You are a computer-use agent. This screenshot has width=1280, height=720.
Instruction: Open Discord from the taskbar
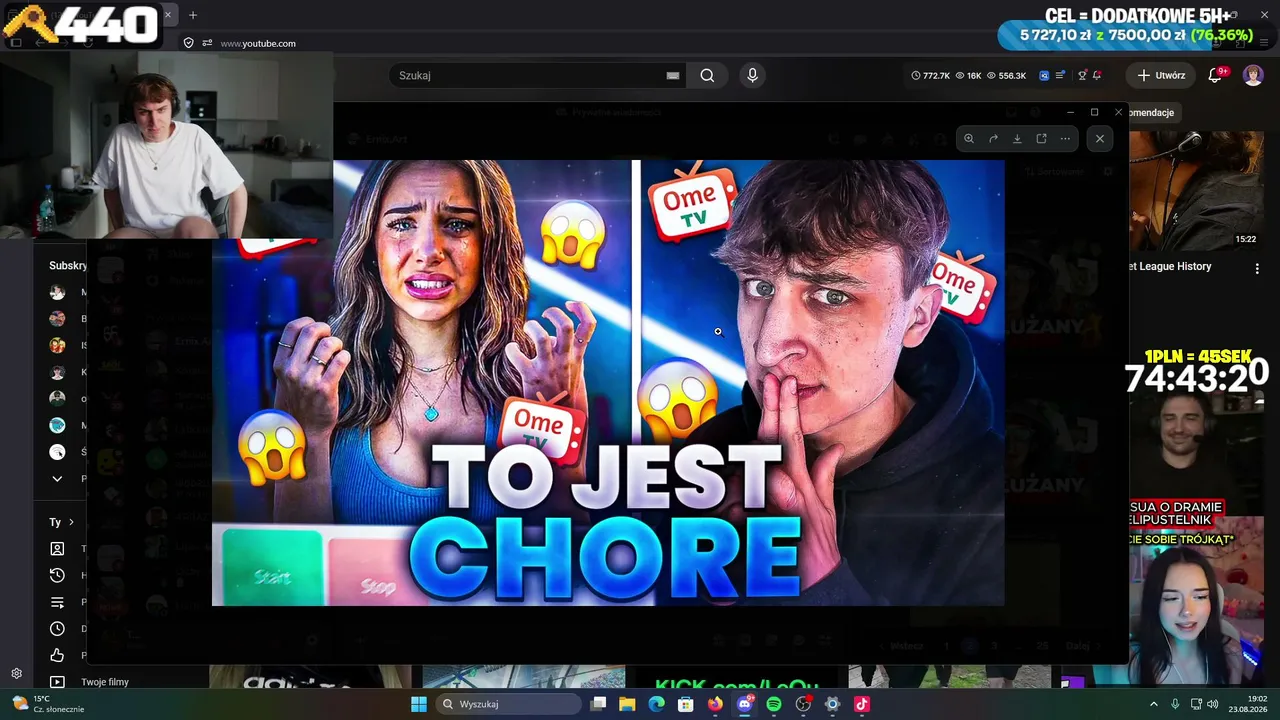coord(744,704)
